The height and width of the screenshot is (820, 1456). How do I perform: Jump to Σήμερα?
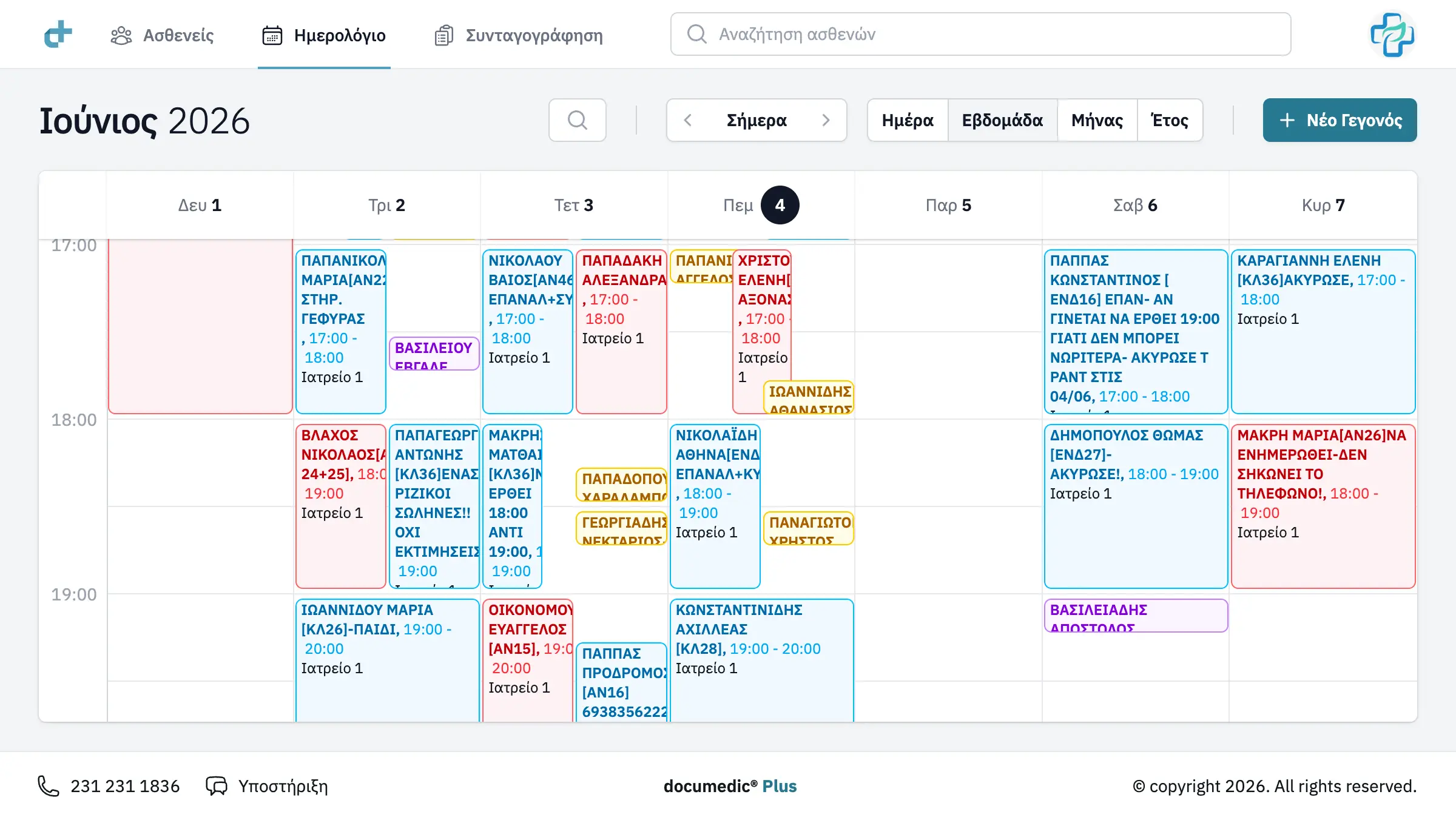coord(757,120)
